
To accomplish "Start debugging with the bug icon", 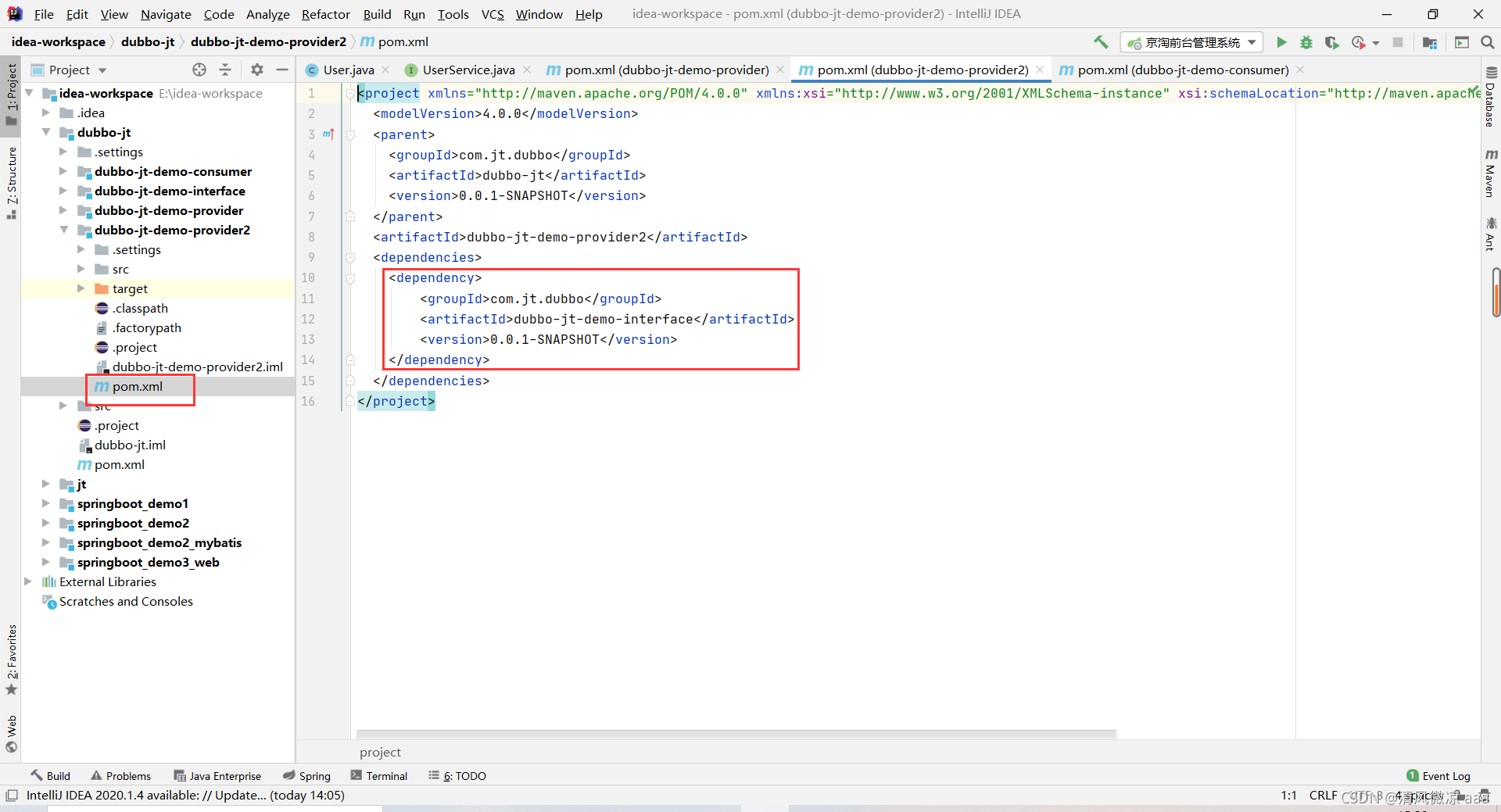I will click(x=1306, y=42).
